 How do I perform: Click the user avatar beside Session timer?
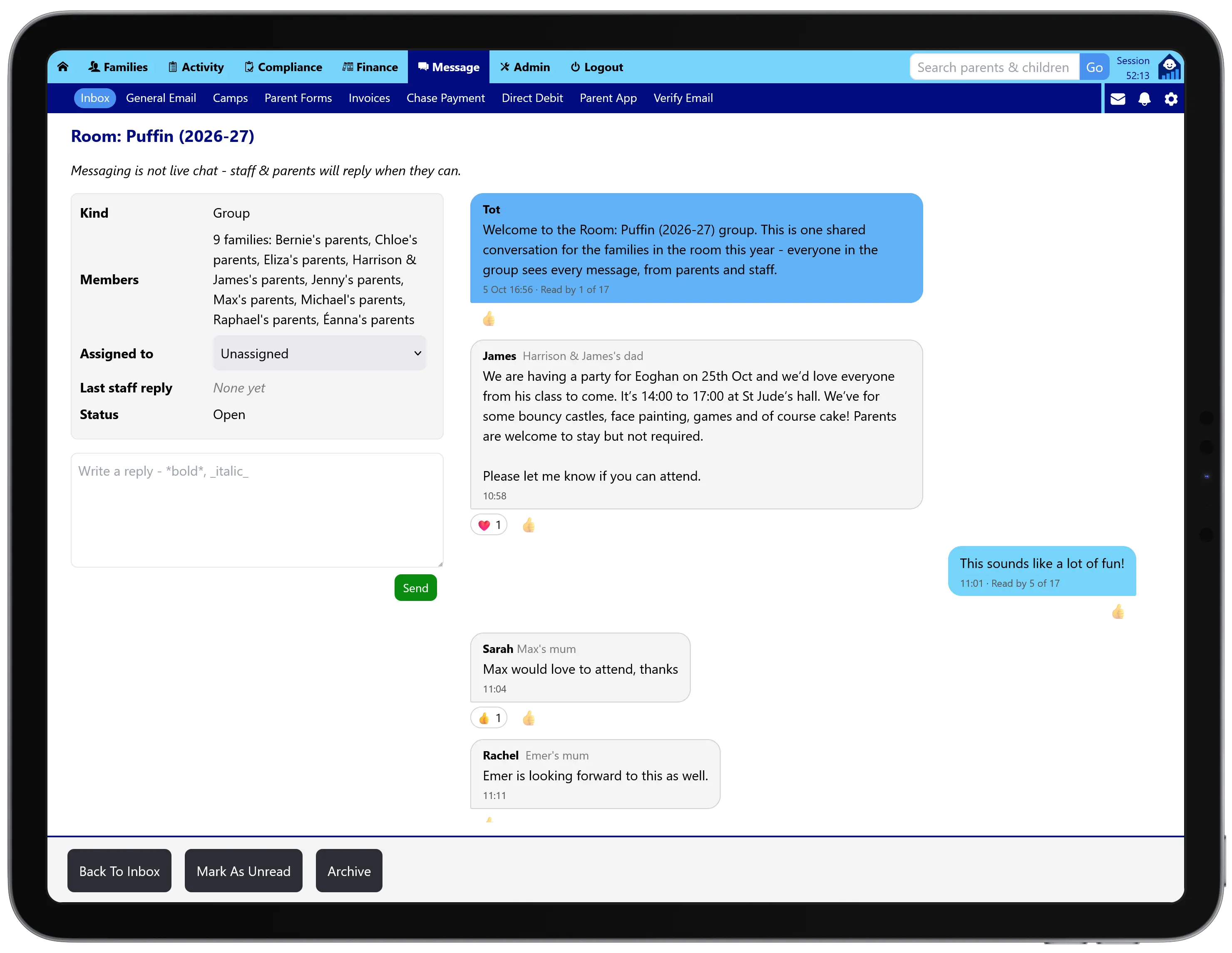pos(1170,67)
